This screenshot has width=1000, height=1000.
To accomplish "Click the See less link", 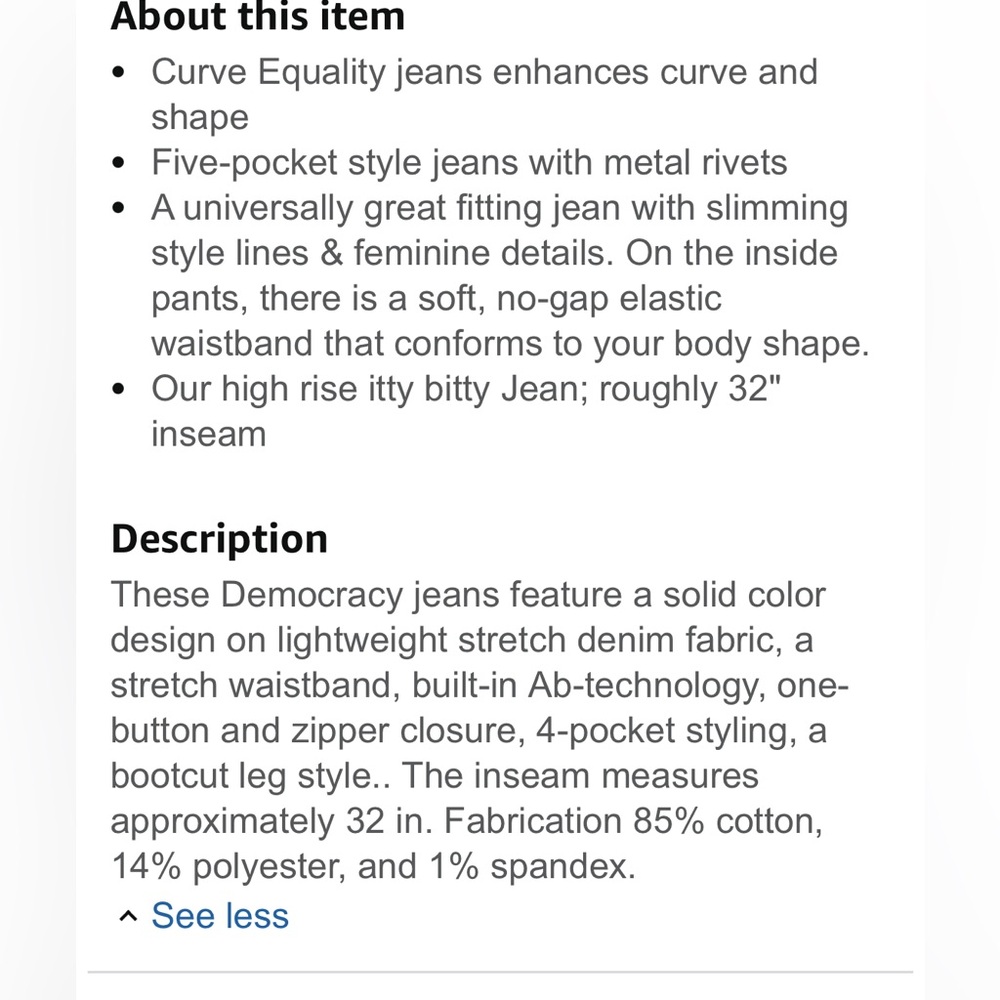I will click(219, 916).
